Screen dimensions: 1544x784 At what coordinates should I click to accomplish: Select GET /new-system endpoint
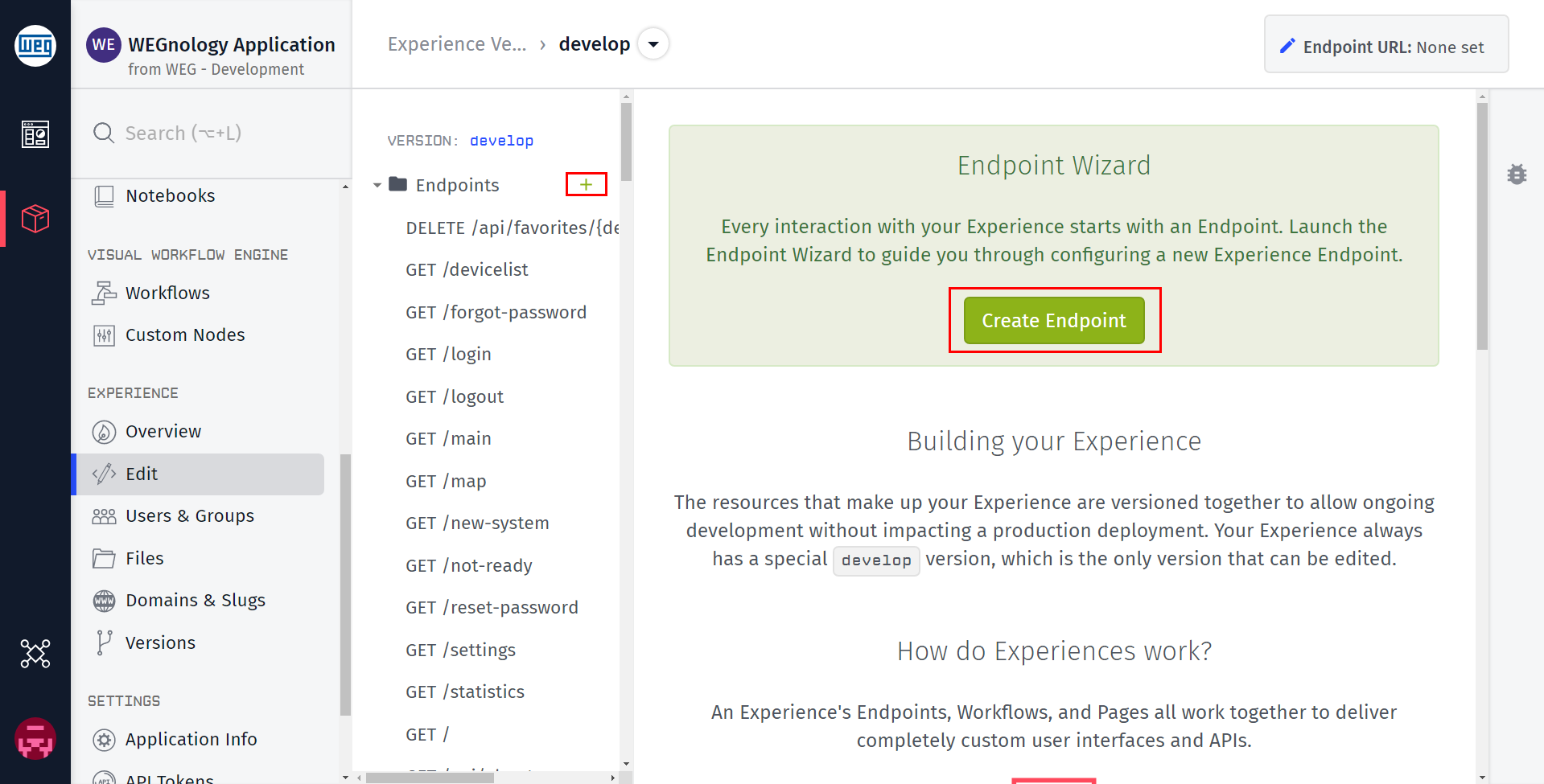point(477,523)
